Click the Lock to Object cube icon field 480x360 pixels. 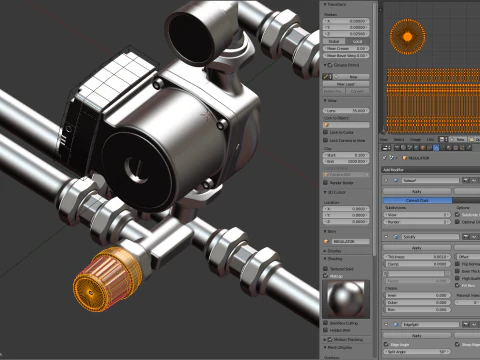point(346,125)
